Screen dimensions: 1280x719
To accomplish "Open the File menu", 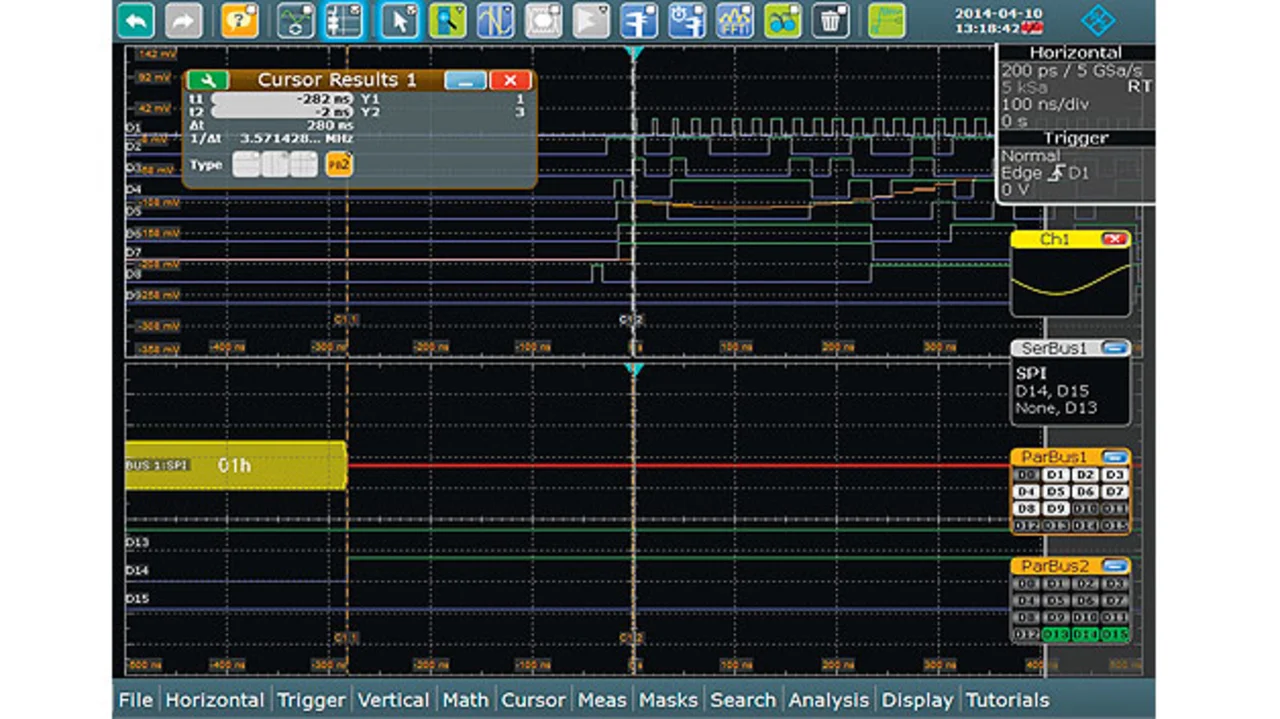I will [x=136, y=700].
